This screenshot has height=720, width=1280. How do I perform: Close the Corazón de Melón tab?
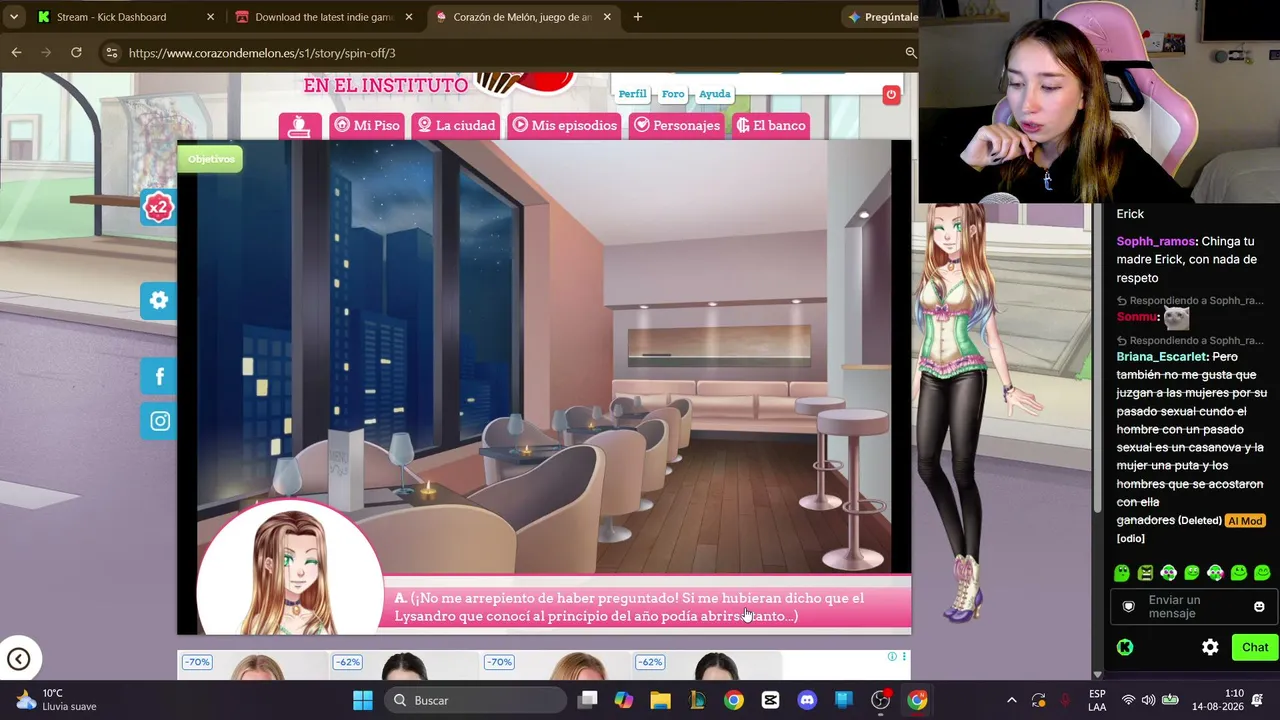[x=607, y=17]
